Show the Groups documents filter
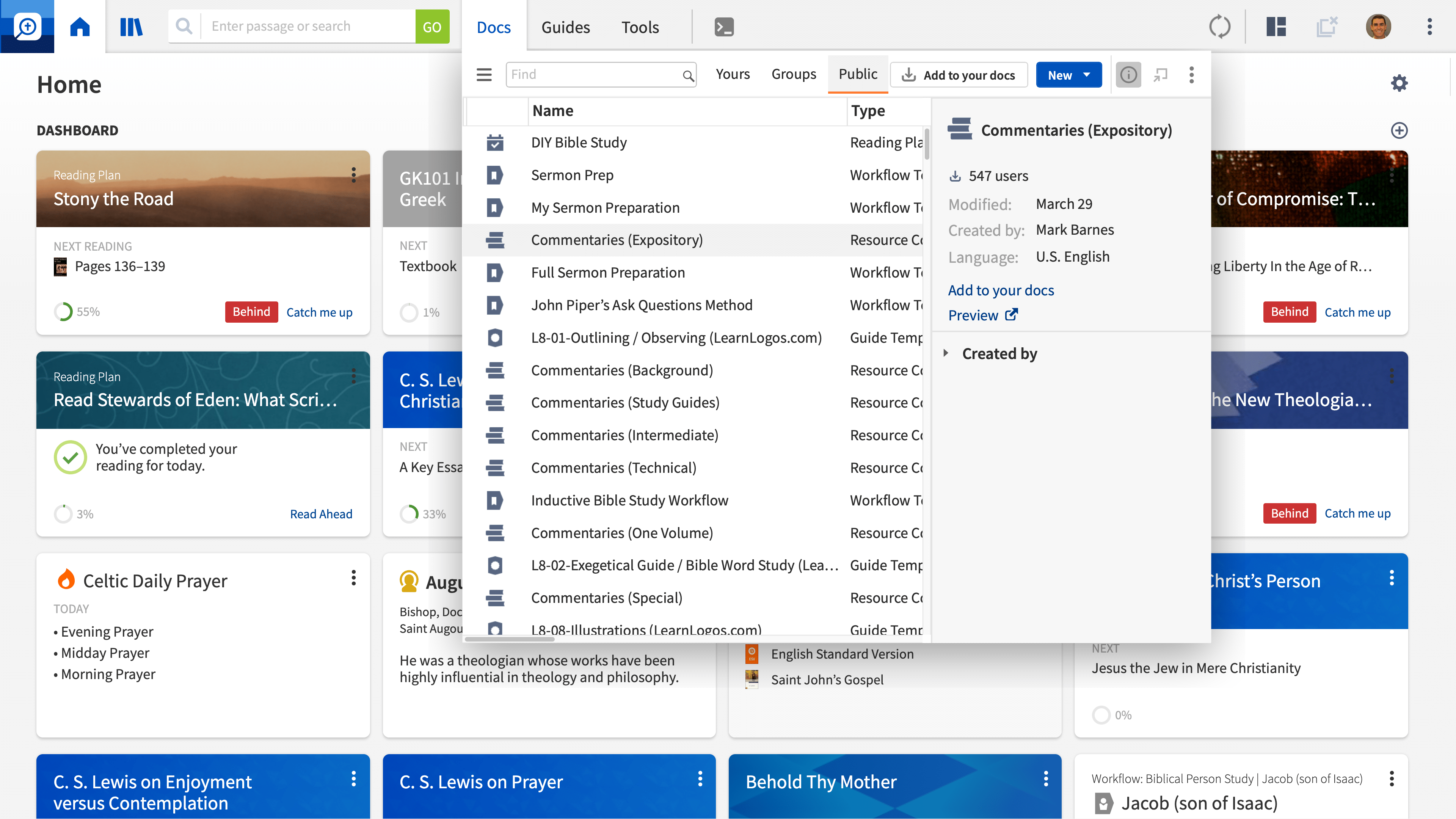The height and width of the screenshot is (819, 1456). [794, 74]
